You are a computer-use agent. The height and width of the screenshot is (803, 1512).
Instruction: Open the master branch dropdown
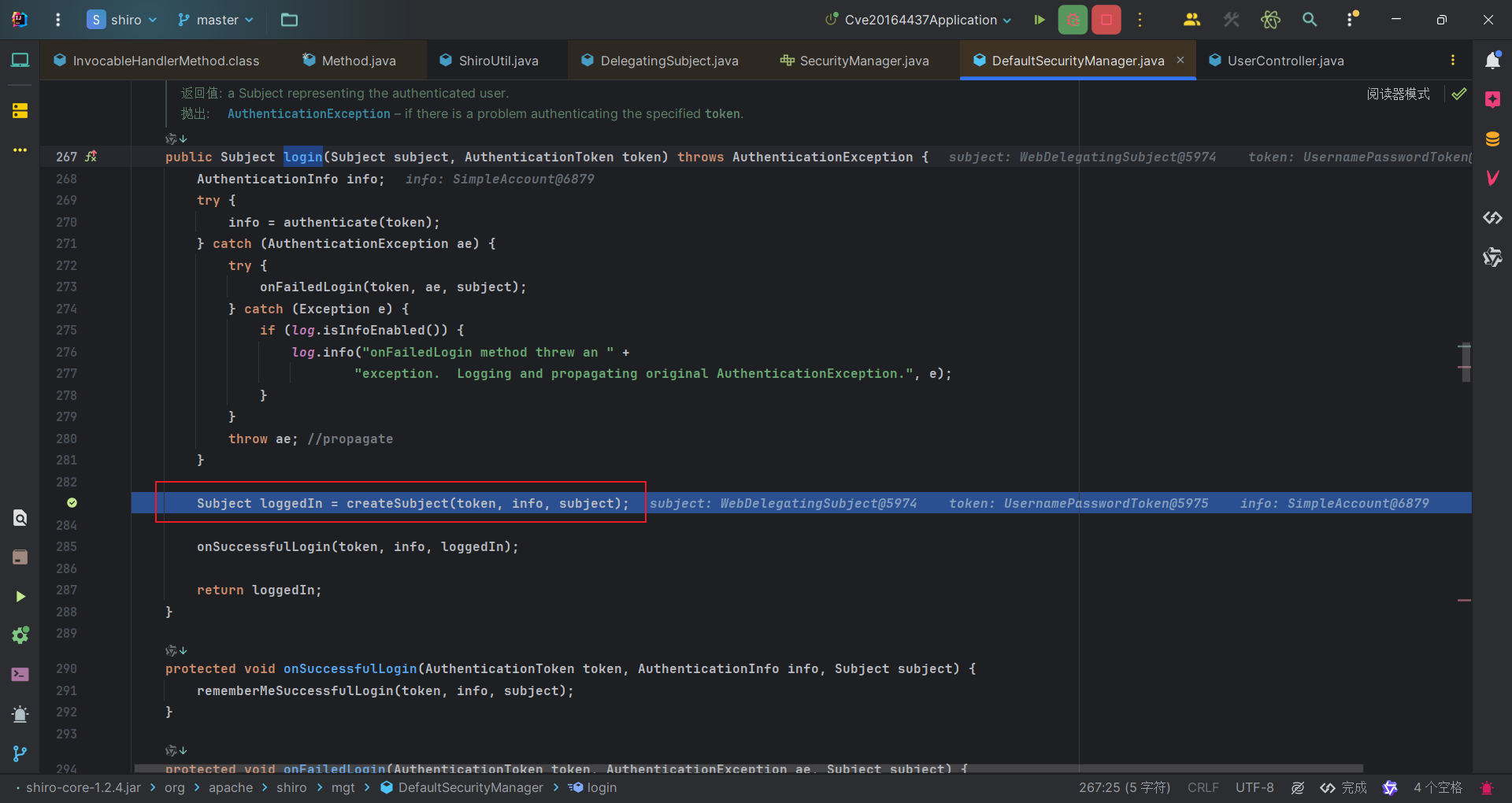point(216,20)
